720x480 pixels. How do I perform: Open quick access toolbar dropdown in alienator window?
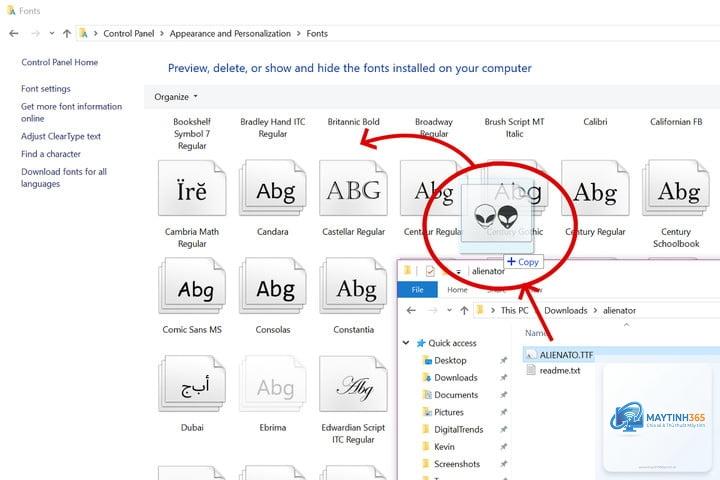(458, 272)
